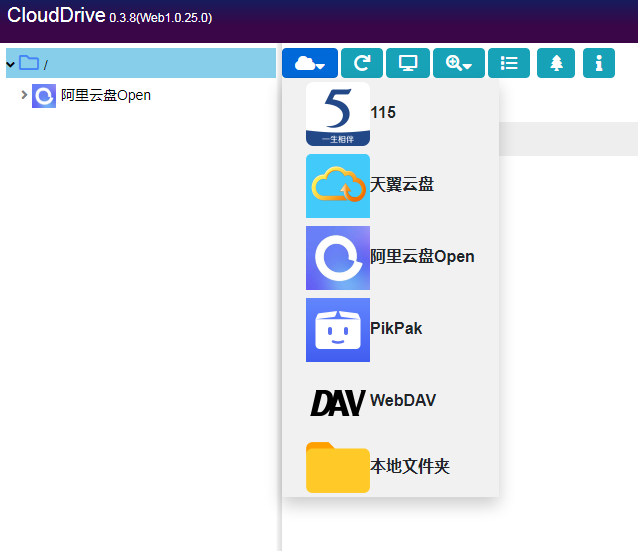Choose 阿里云盘Open from the dropdown menu
Screen dimensions: 638x551
422,256
